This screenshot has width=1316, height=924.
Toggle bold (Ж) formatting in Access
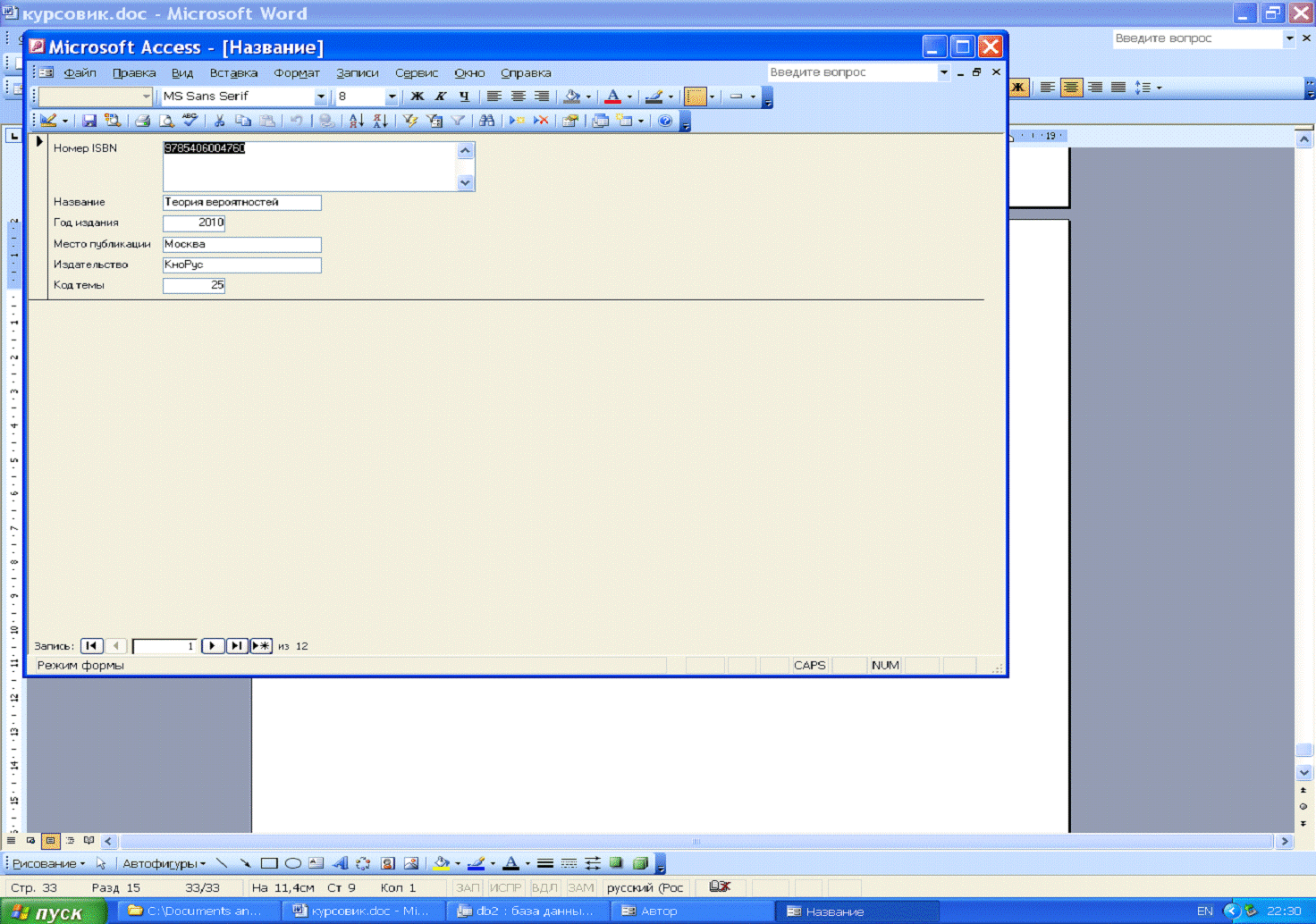(x=417, y=97)
